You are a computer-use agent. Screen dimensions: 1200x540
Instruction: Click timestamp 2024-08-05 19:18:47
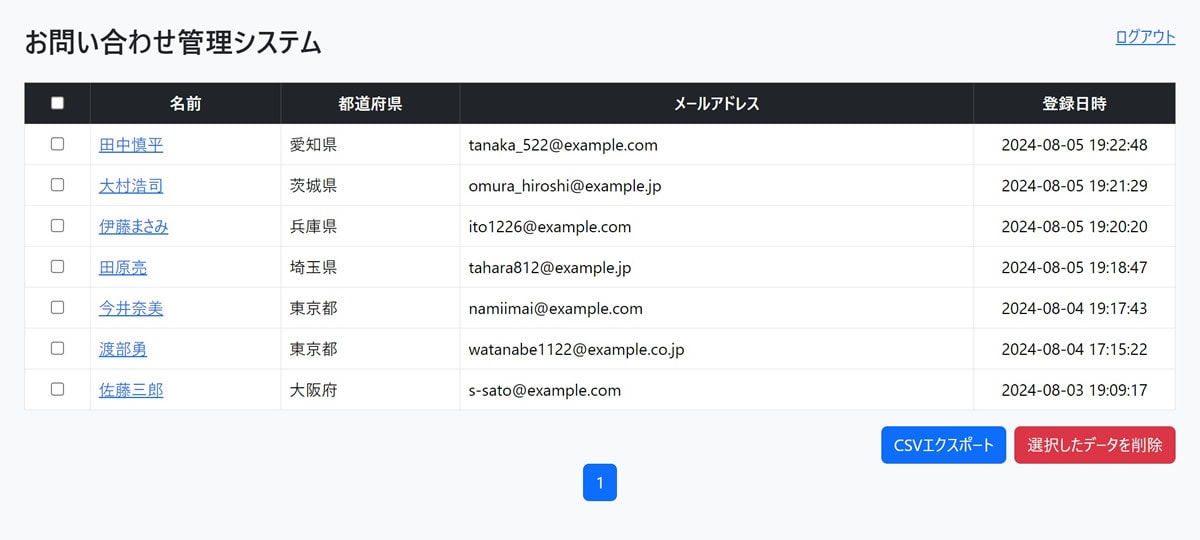pos(1074,268)
